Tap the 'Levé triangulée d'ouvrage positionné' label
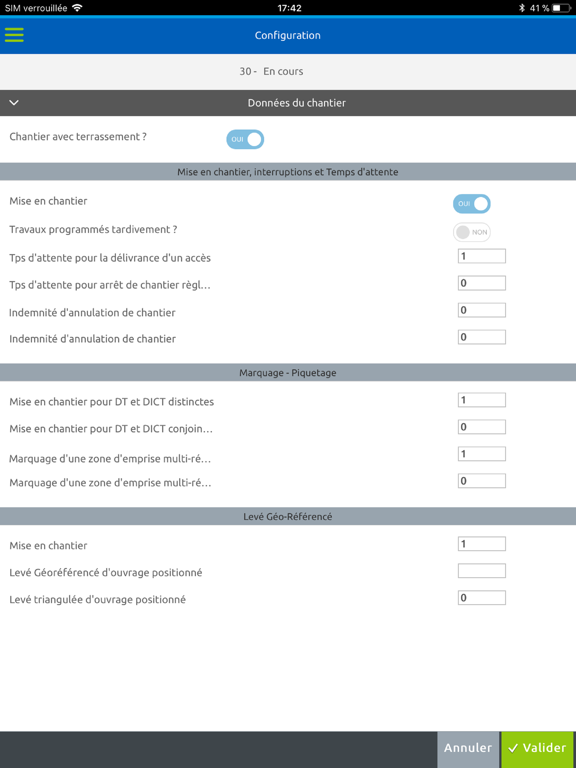This screenshot has height=768, width=576. click(97, 600)
